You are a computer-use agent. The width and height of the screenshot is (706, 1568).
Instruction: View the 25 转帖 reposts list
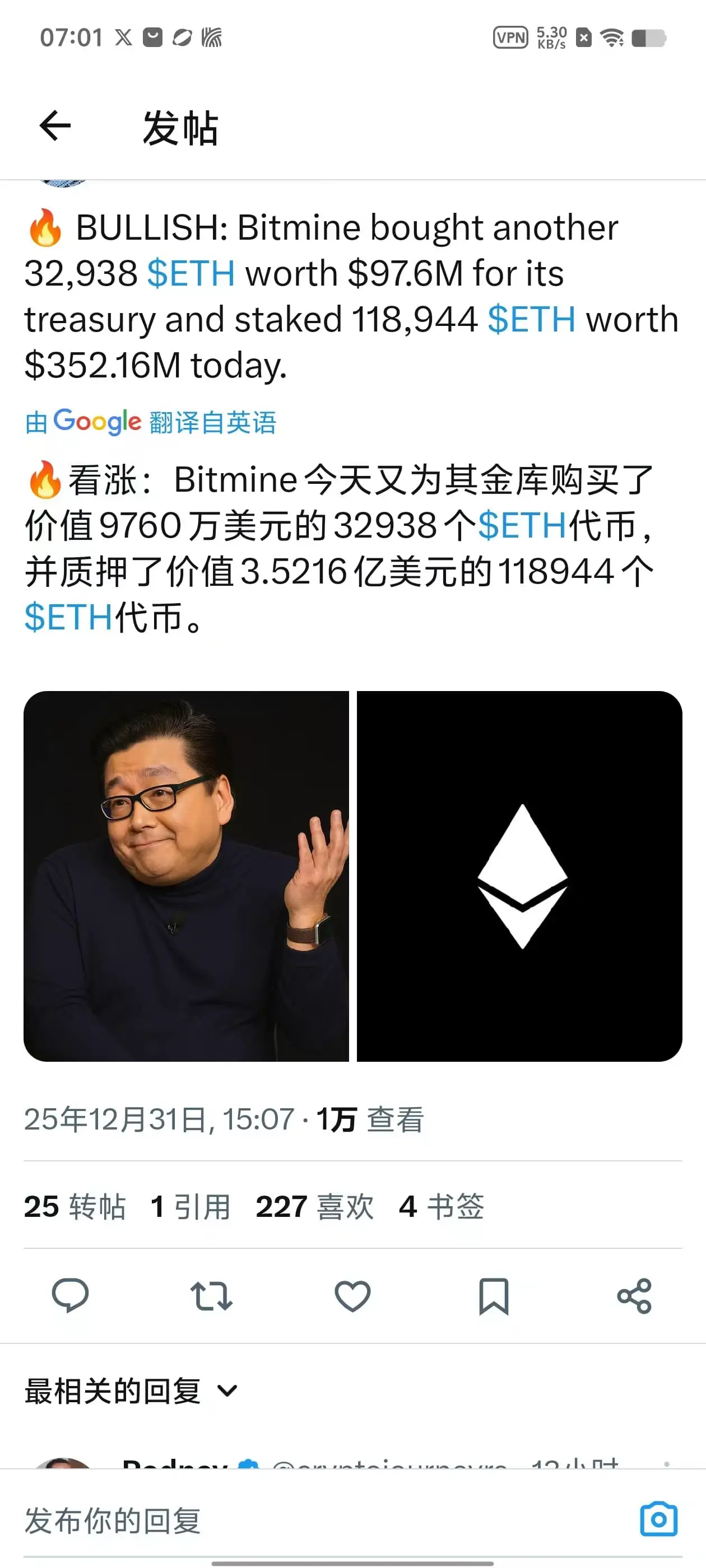[x=75, y=1206]
